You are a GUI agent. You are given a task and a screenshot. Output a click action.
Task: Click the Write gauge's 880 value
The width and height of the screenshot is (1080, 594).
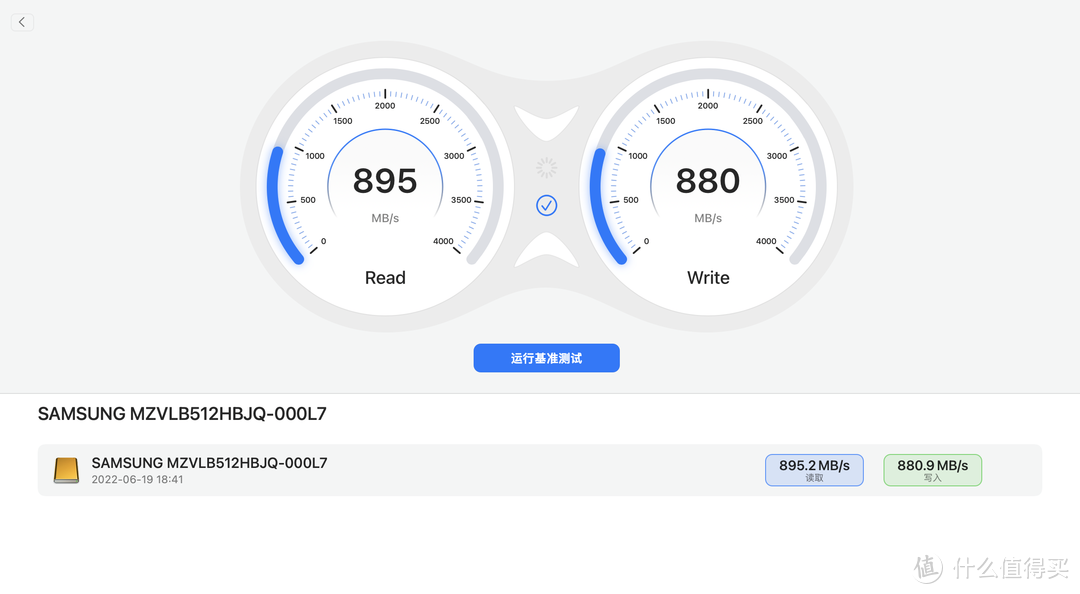tap(708, 181)
